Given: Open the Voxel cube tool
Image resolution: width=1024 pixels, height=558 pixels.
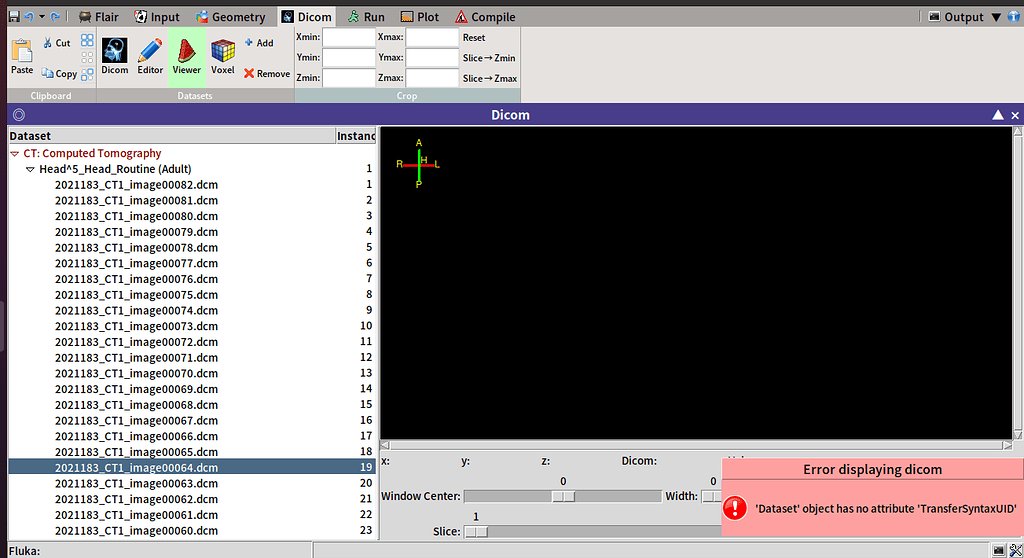Looking at the screenshot, I should tap(223, 56).
